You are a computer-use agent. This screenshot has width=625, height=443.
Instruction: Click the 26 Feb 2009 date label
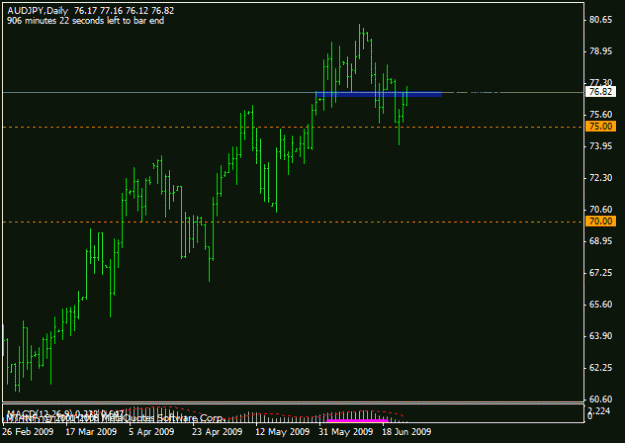coord(28,432)
